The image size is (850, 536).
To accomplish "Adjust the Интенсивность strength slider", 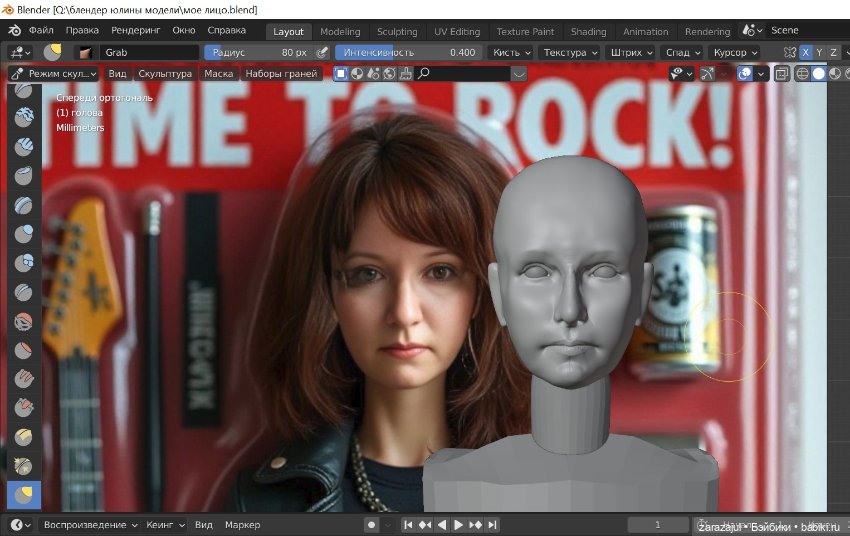I will pos(408,52).
